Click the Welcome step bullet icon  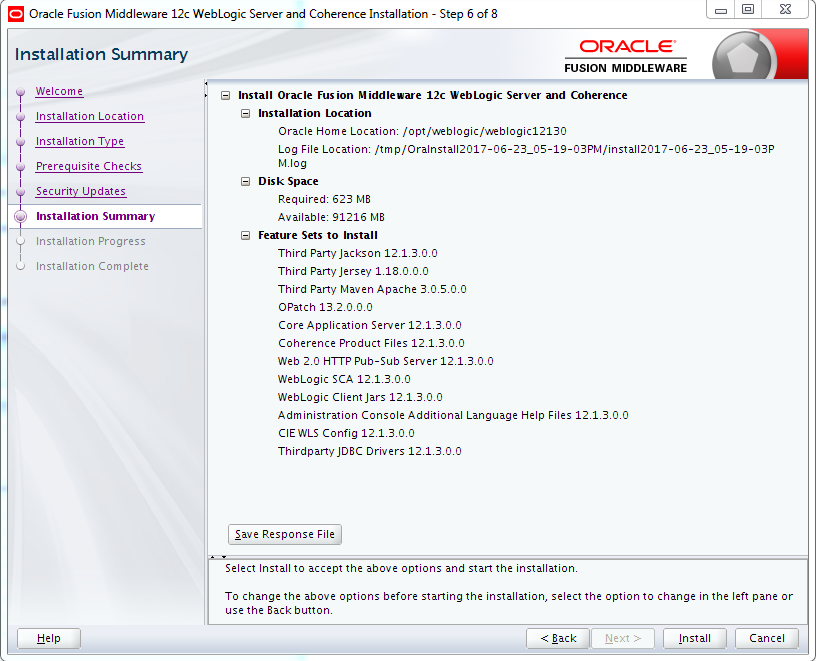20,92
